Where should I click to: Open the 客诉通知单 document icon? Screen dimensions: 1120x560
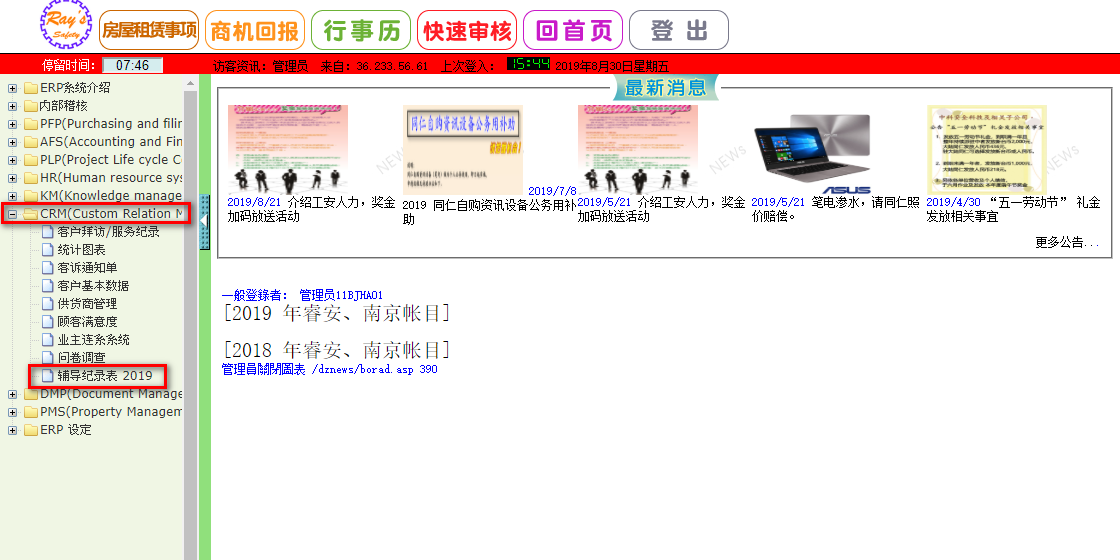[x=48, y=268]
